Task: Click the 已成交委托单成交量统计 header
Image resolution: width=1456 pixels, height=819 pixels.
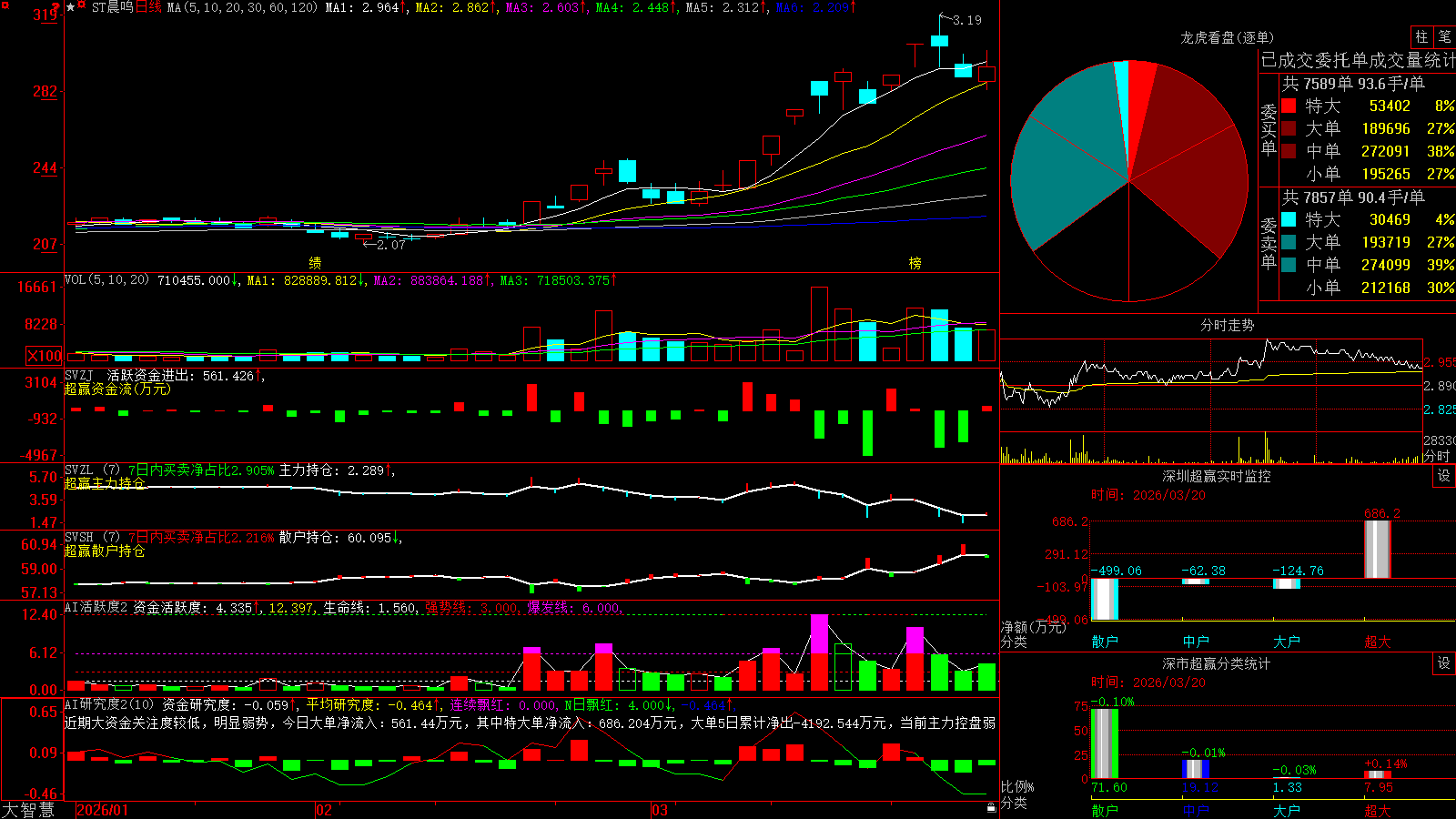Action: 1358,61
